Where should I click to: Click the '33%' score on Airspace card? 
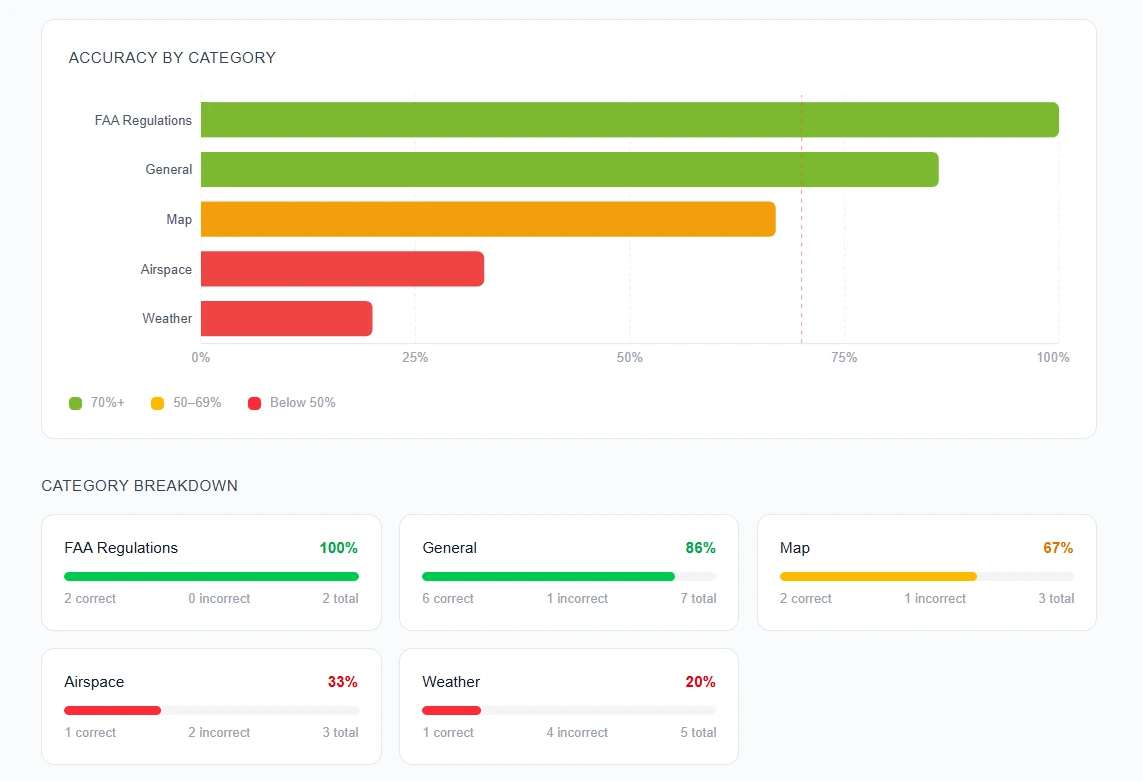point(342,682)
